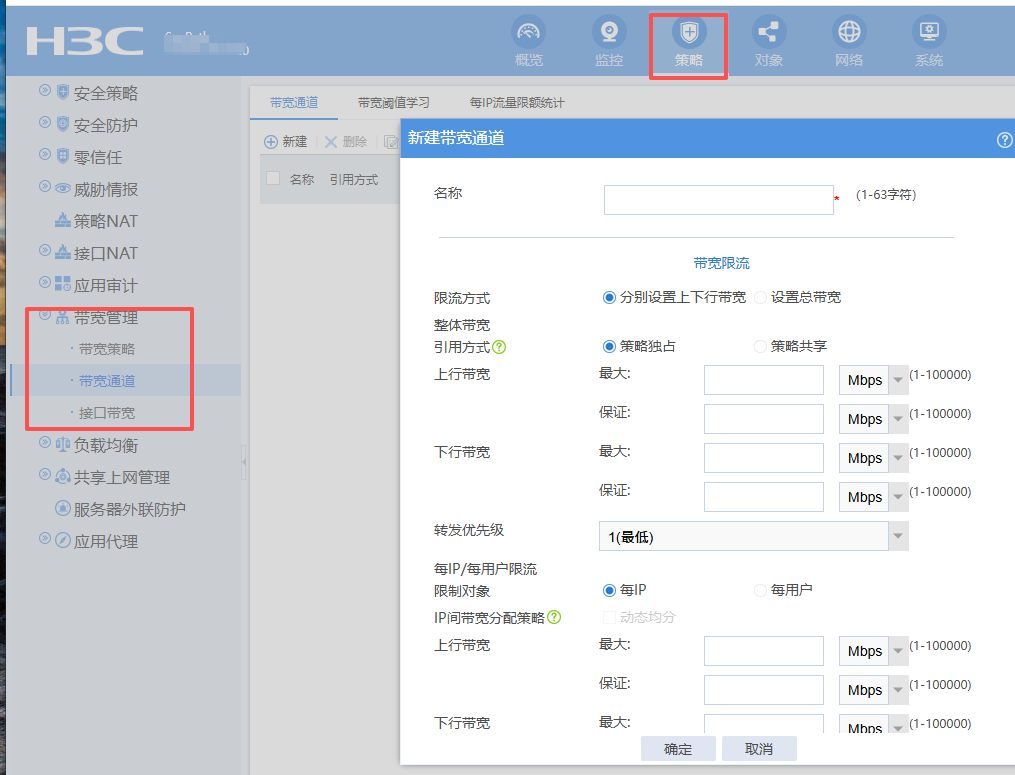Select the 每用户 radio option
Viewport: 1015px width, 775px height.
[x=761, y=590]
